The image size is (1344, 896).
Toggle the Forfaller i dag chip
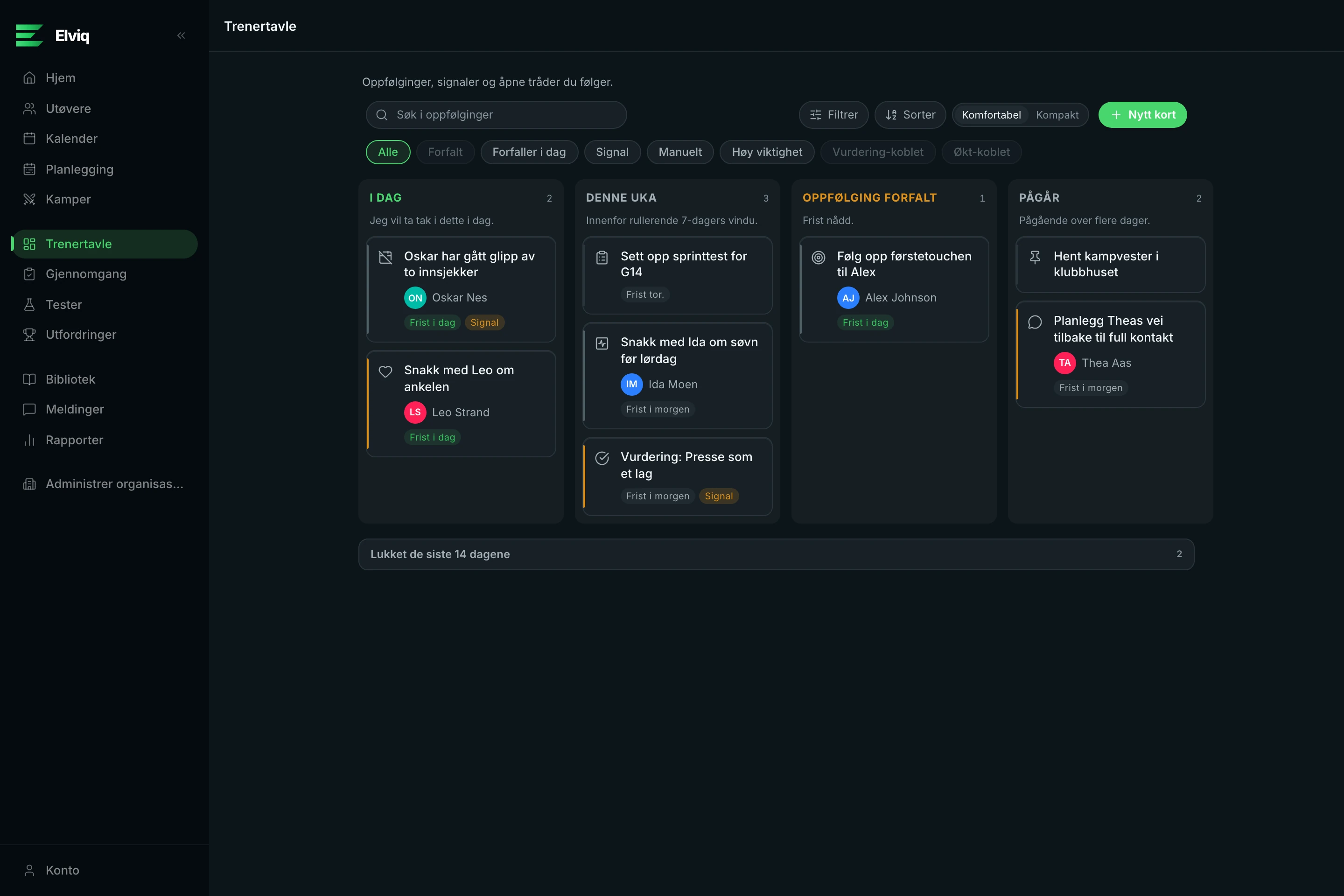(x=529, y=152)
